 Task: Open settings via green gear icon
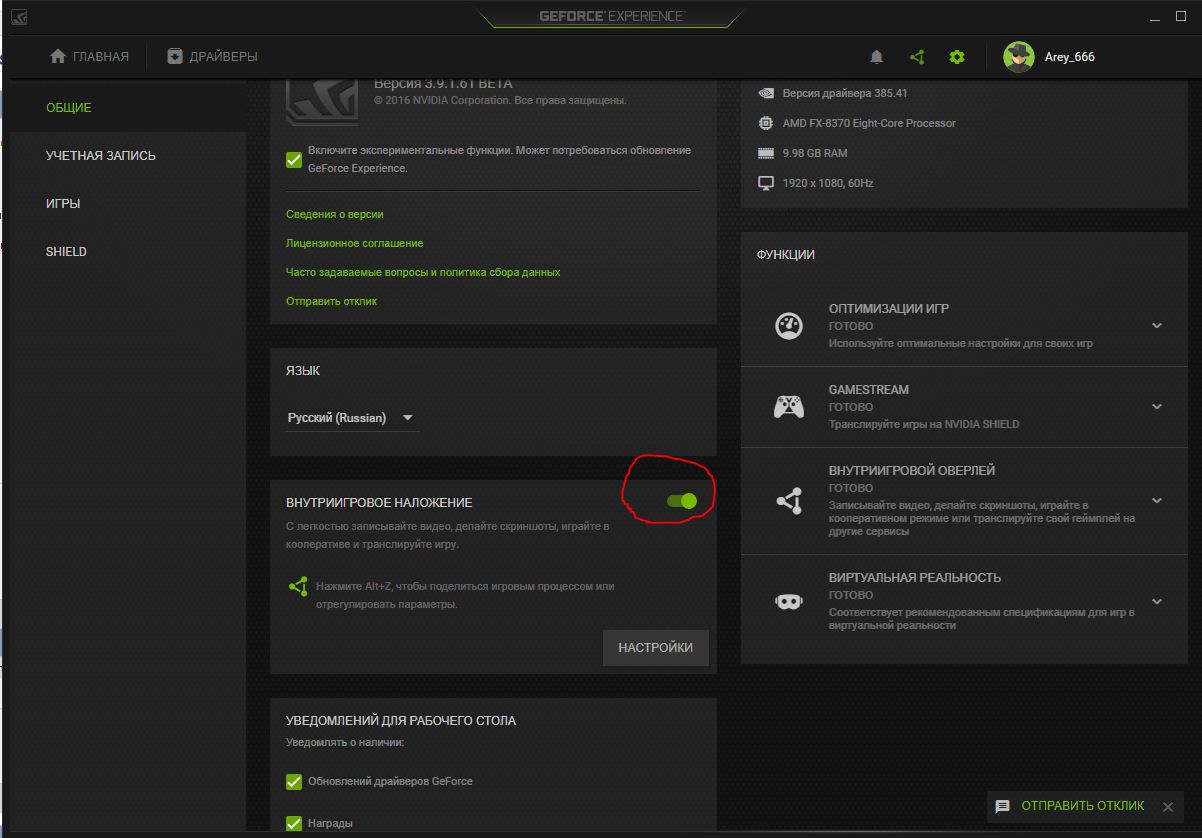point(957,57)
